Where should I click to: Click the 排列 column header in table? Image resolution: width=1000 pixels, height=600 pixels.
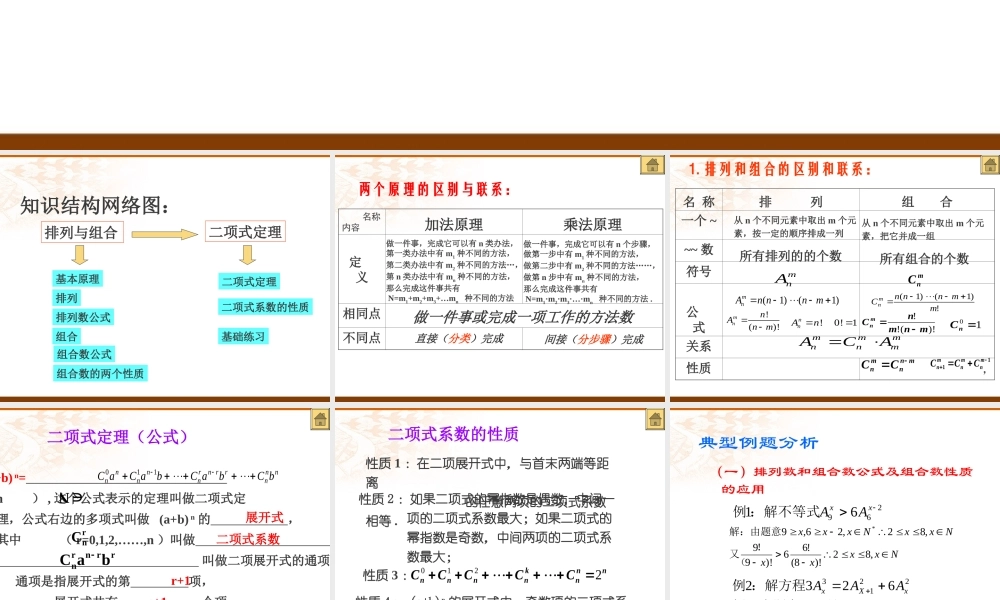(x=791, y=201)
